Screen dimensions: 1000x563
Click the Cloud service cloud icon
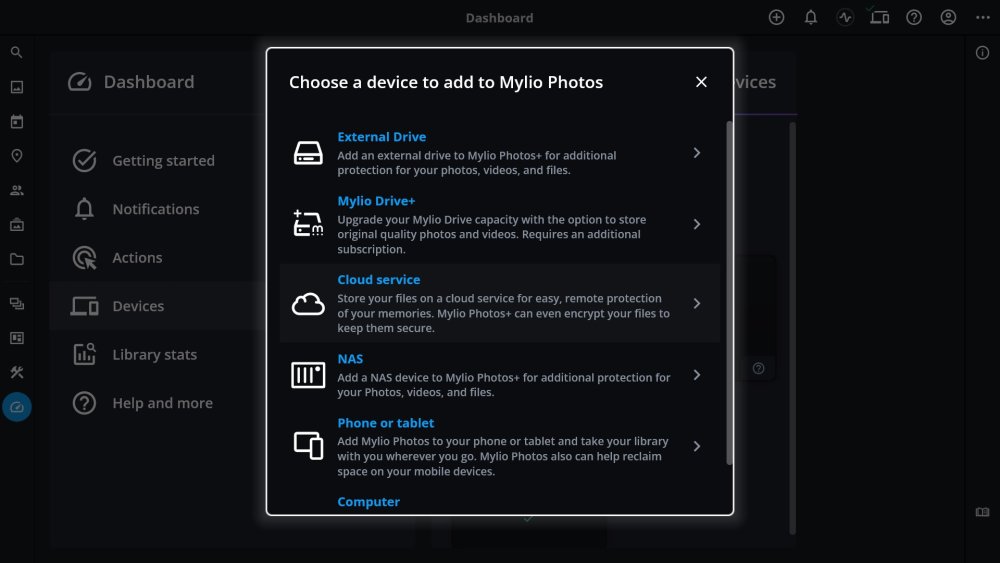[308, 304]
